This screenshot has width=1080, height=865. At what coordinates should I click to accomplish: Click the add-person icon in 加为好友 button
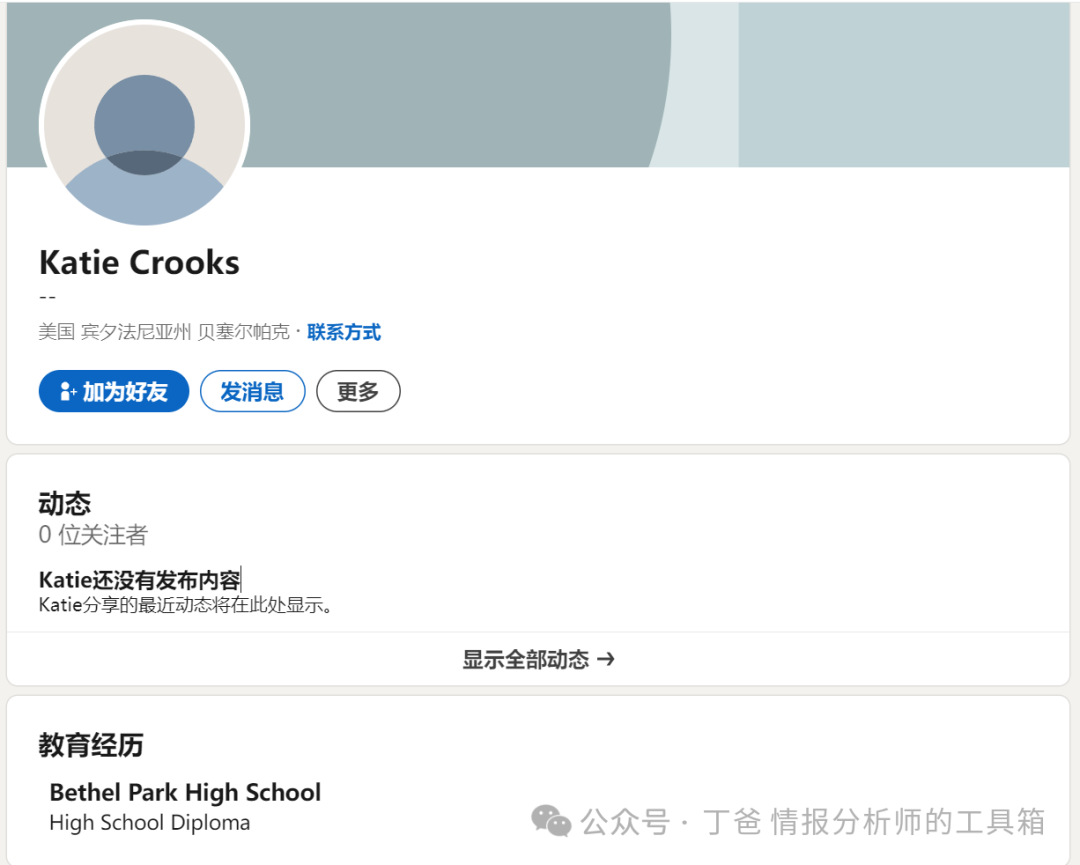coord(68,392)
